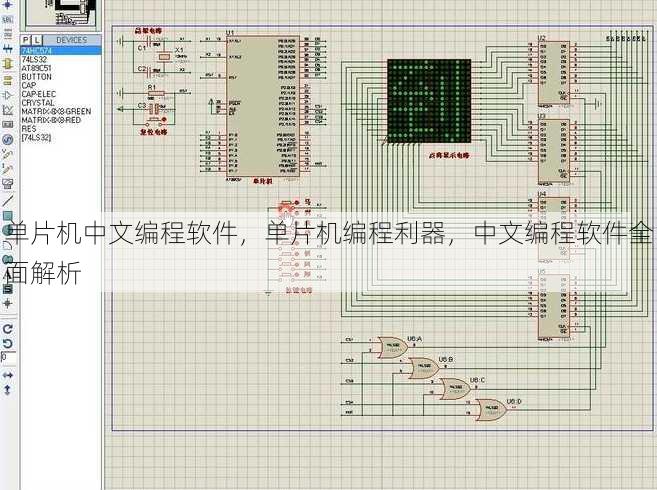657x490 pixels.
Task: Select the 2D Line drawing tool
Action: 7,201
